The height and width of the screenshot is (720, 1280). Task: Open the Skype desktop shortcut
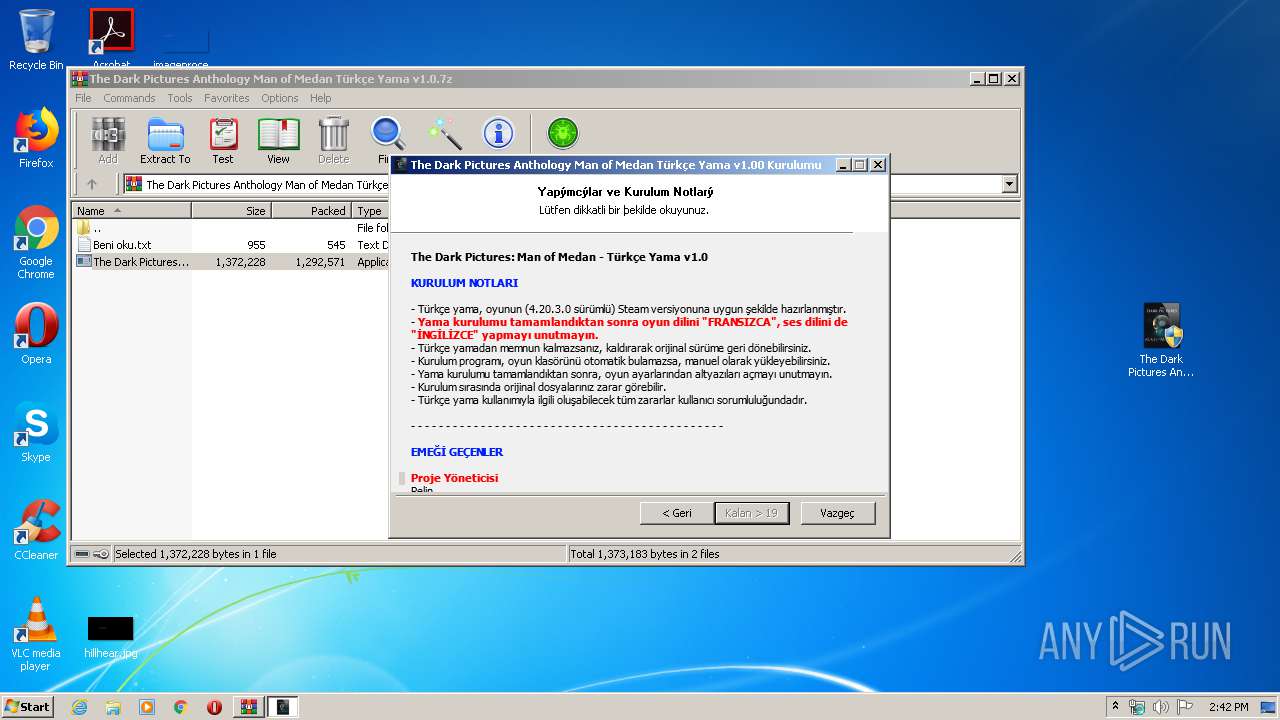[x=36, y=432]
